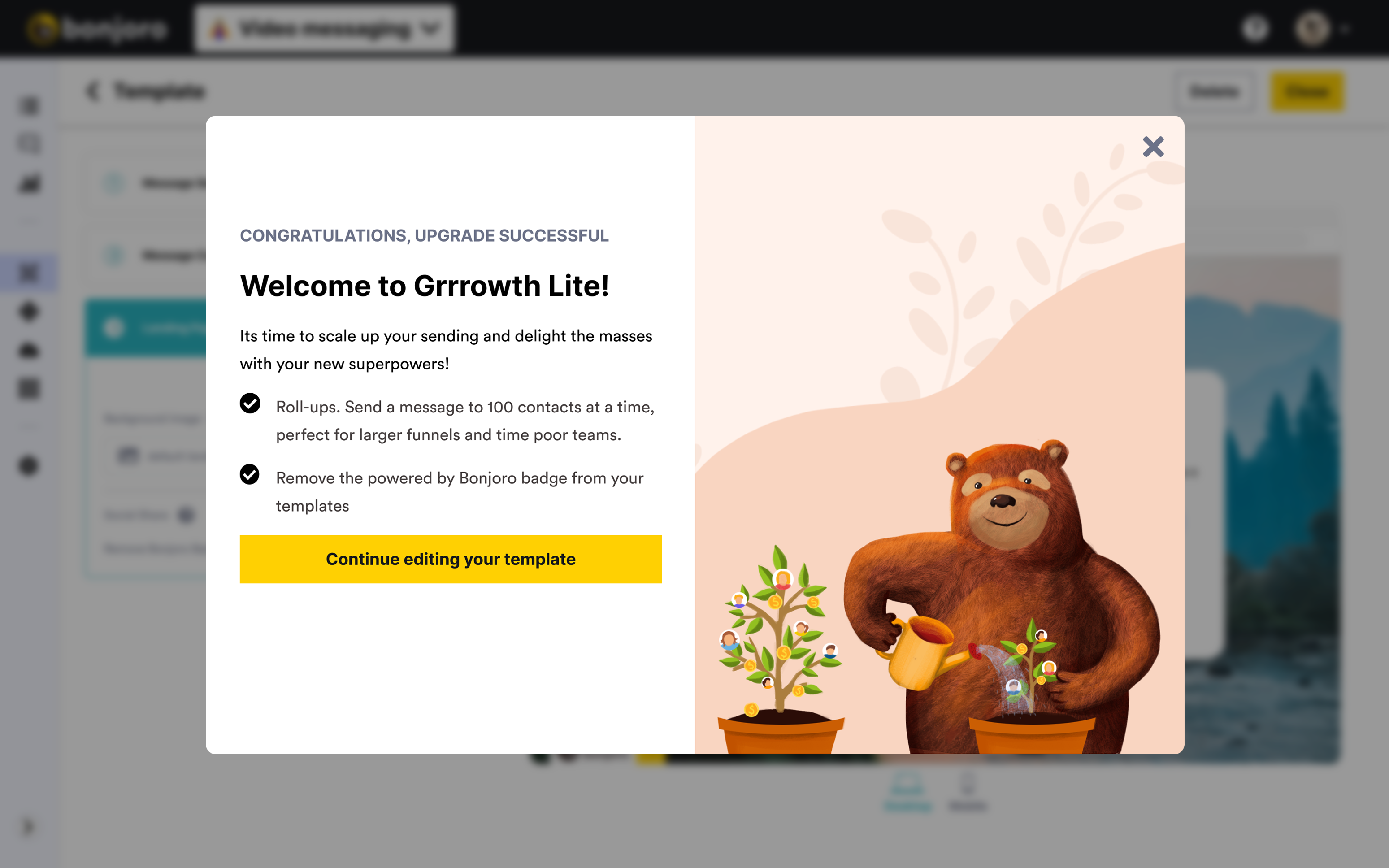Go back using the Template chevron arrow
This screenshot has width=1389, height=868.
[x=92, y=91]
